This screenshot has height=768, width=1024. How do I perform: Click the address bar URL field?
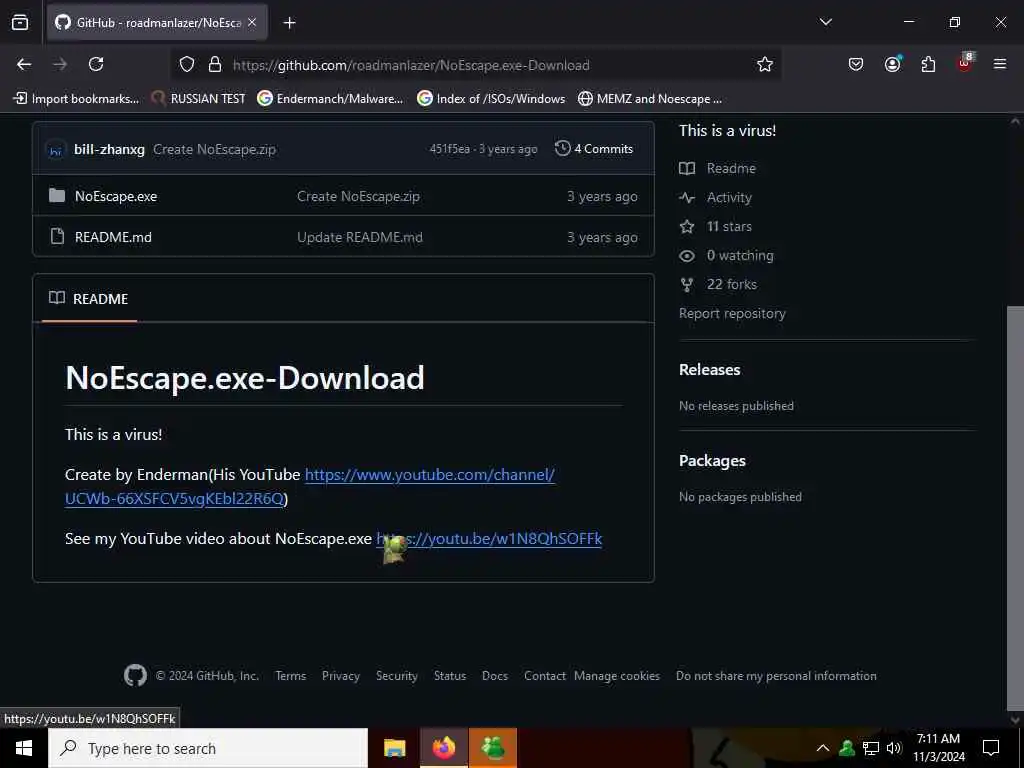(x=477, y=65)
